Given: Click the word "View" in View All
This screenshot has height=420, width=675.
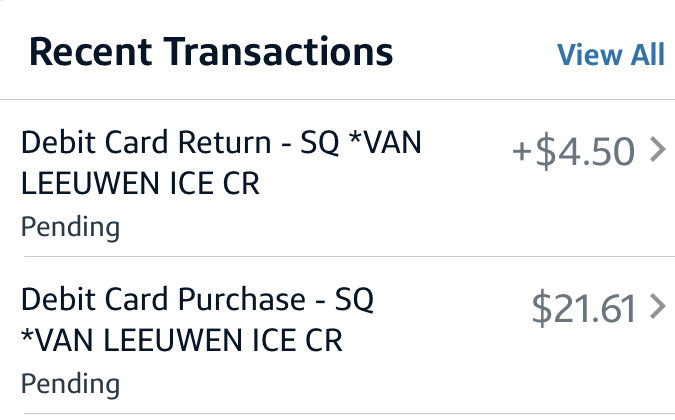Looking at the screenshot, I should 585,54.
